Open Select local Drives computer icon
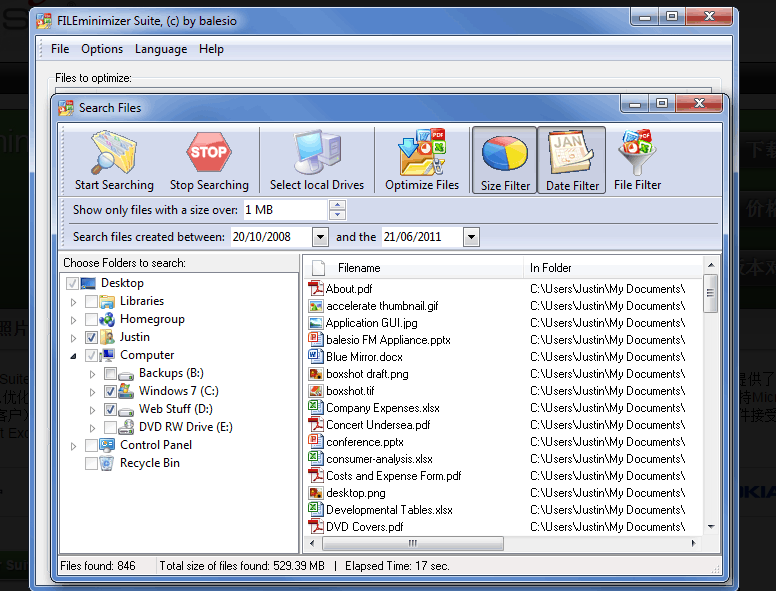 tap(316, 153)
